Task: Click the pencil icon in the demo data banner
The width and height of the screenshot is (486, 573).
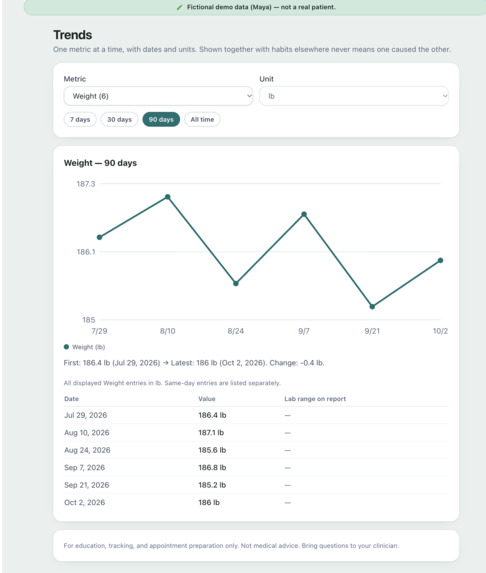Action: (179, 7)
